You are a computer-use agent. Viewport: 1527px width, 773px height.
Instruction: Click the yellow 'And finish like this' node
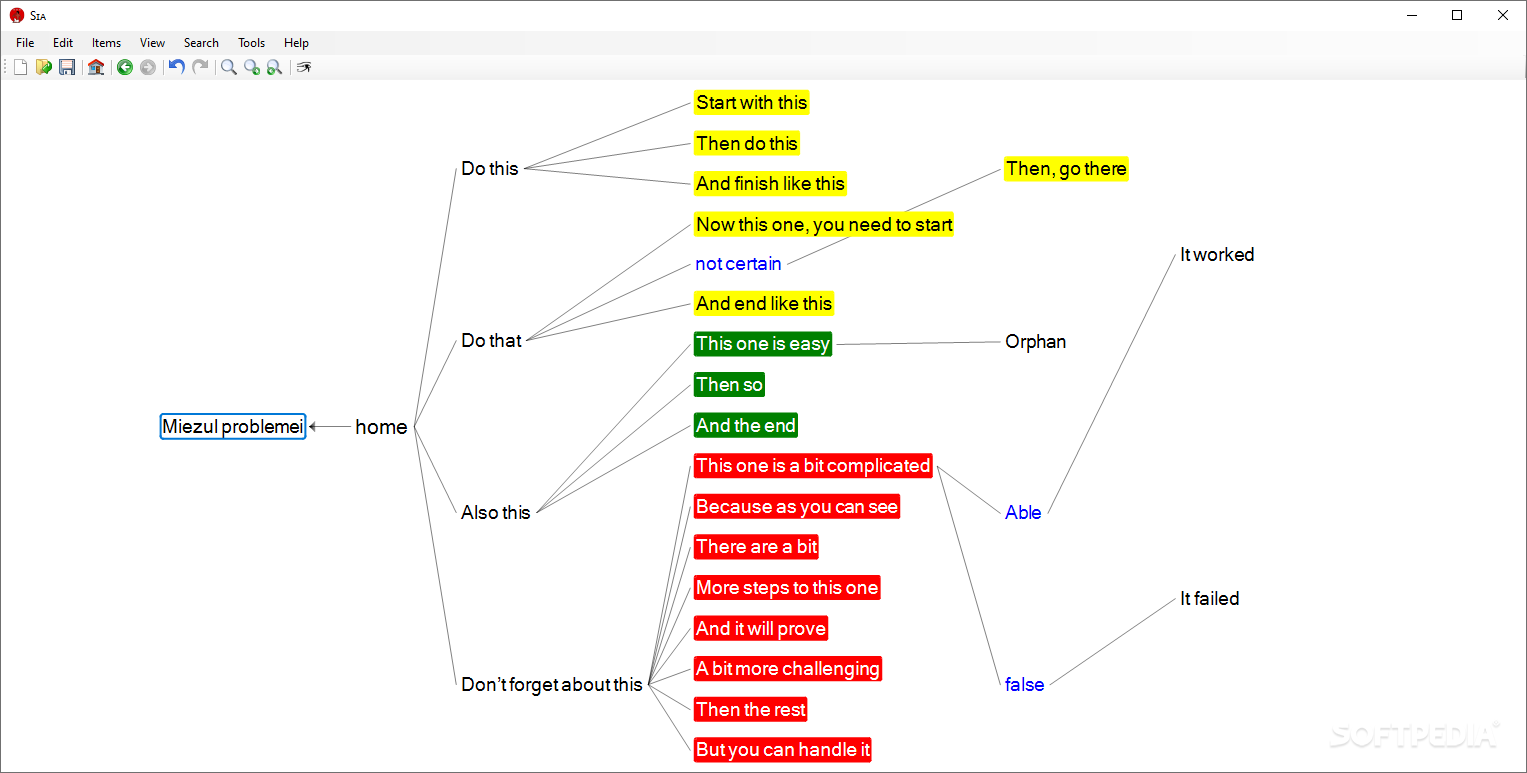pos(770,184)
